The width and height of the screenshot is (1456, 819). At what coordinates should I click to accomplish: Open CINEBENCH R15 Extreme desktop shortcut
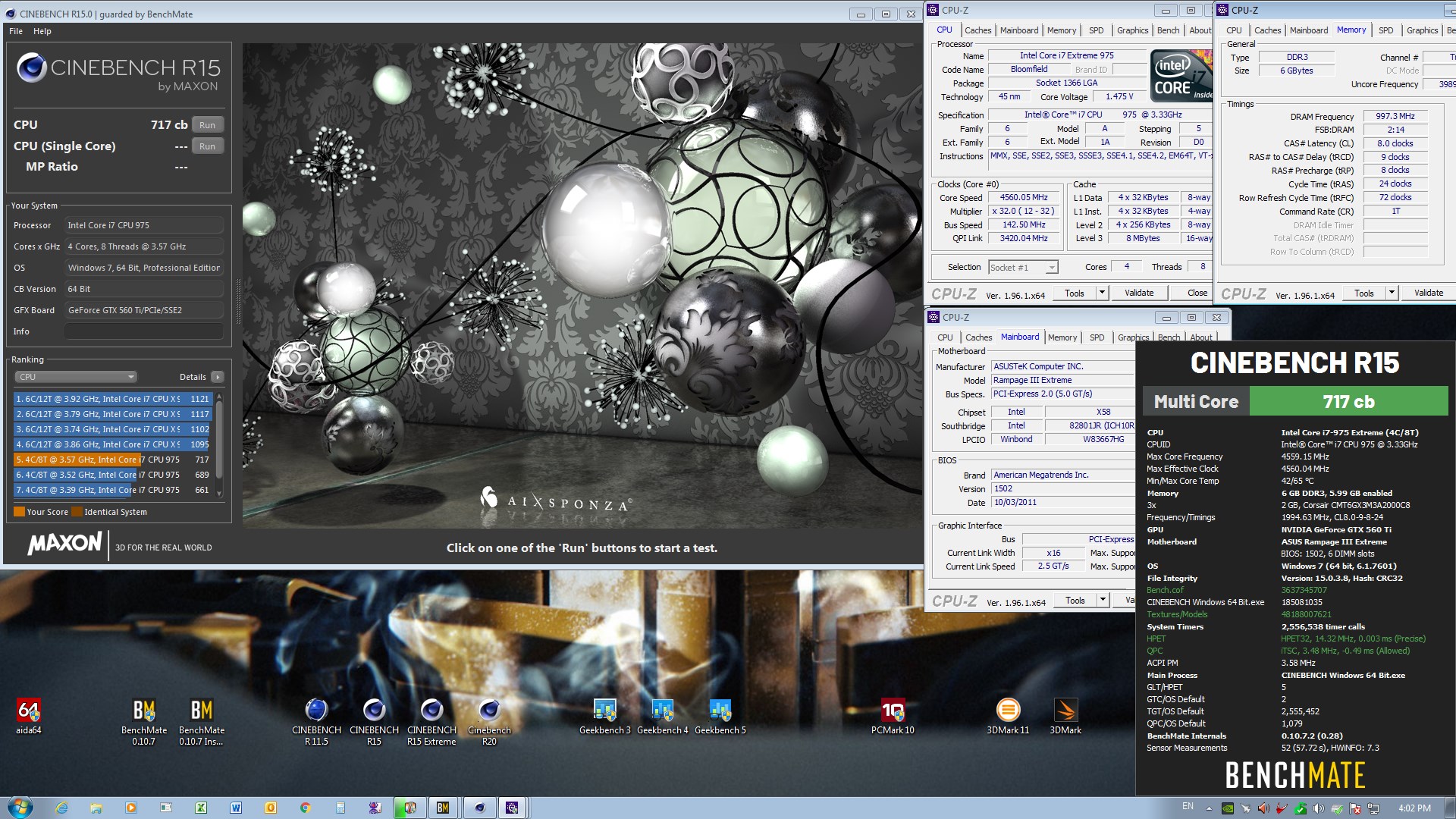click(x=431, y=721)
